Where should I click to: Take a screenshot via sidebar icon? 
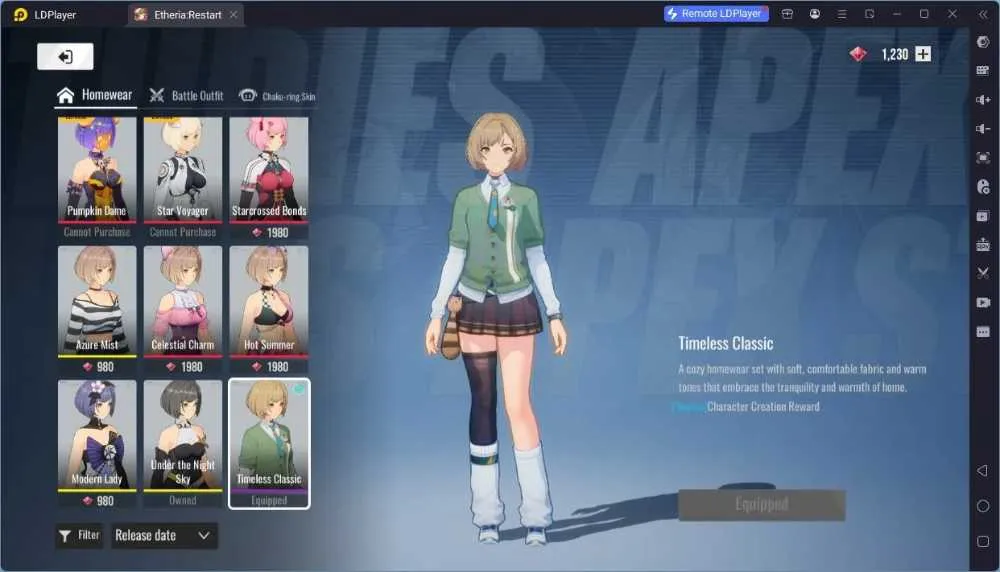[983, 158]
